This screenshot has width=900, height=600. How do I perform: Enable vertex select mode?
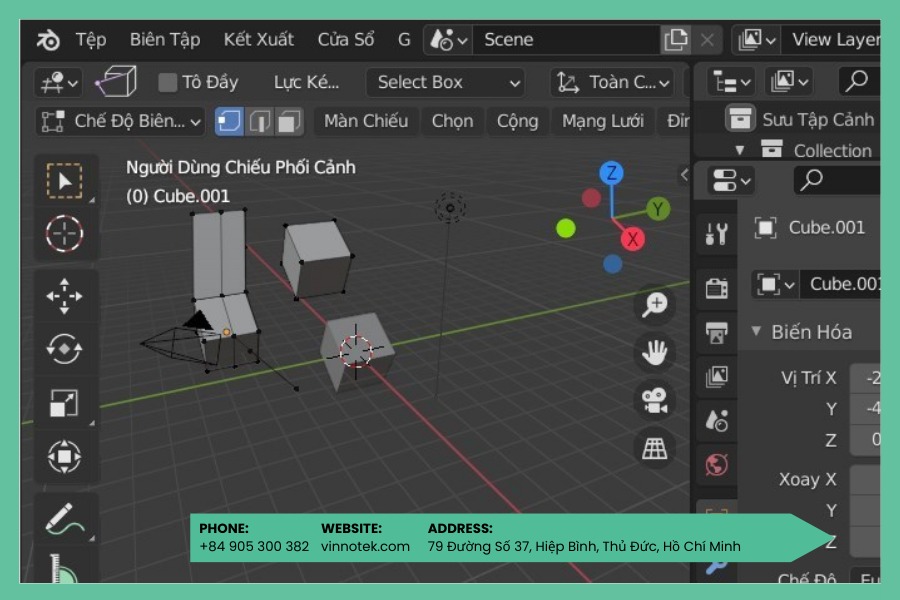click(229, 122)
